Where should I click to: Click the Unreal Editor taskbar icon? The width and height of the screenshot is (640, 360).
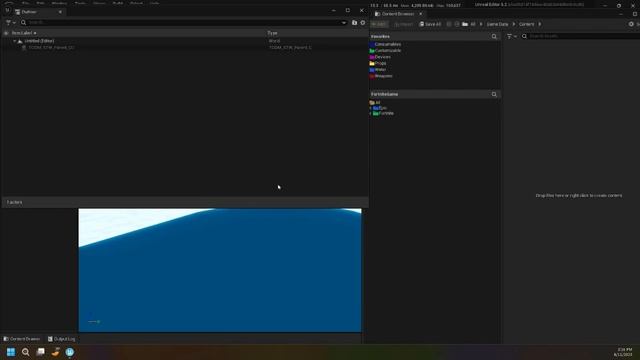pyautogui.click(x=70, y=352)
